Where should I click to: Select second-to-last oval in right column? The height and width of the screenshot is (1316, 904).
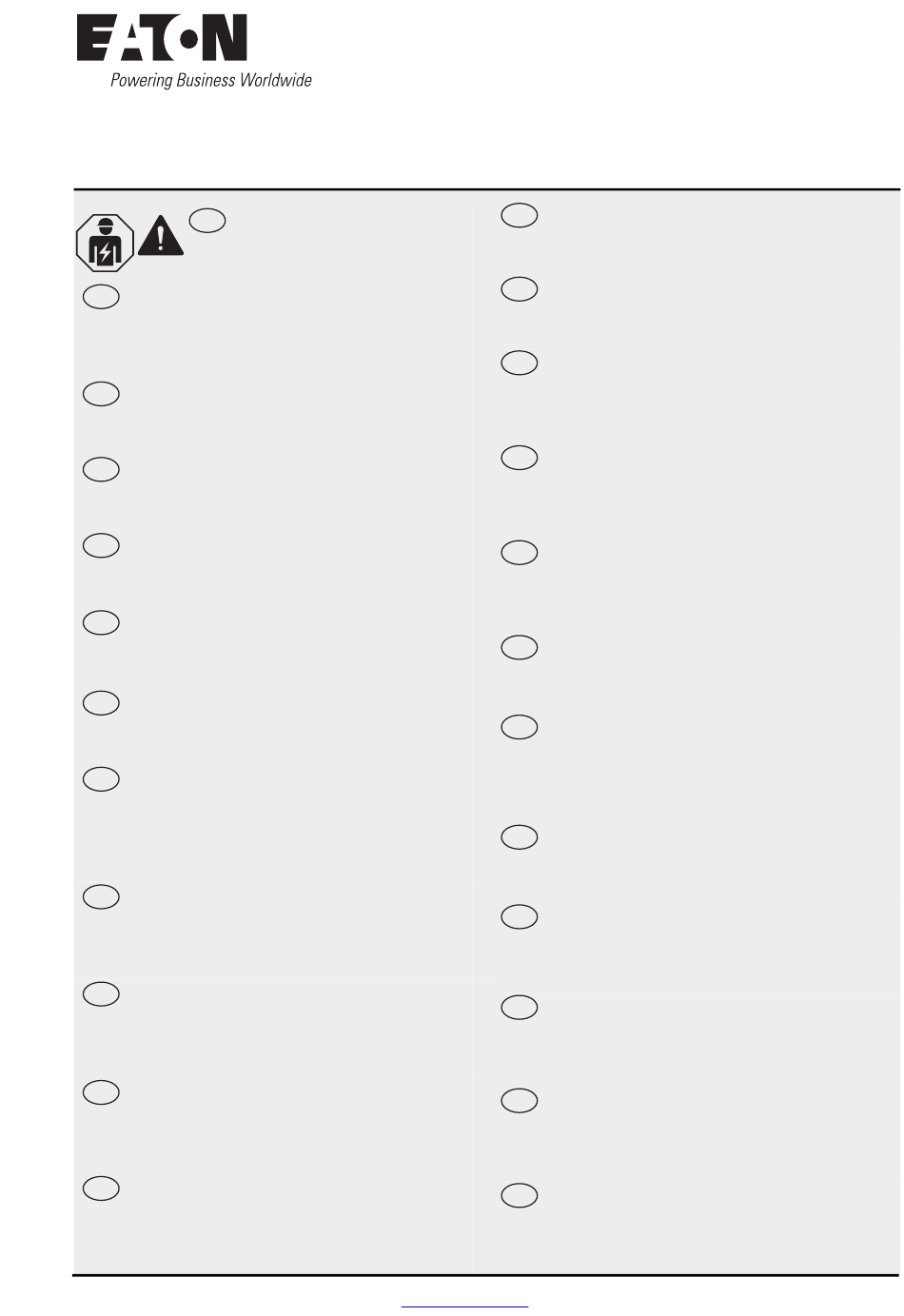pyautogui.click(x=520, y=1101)
